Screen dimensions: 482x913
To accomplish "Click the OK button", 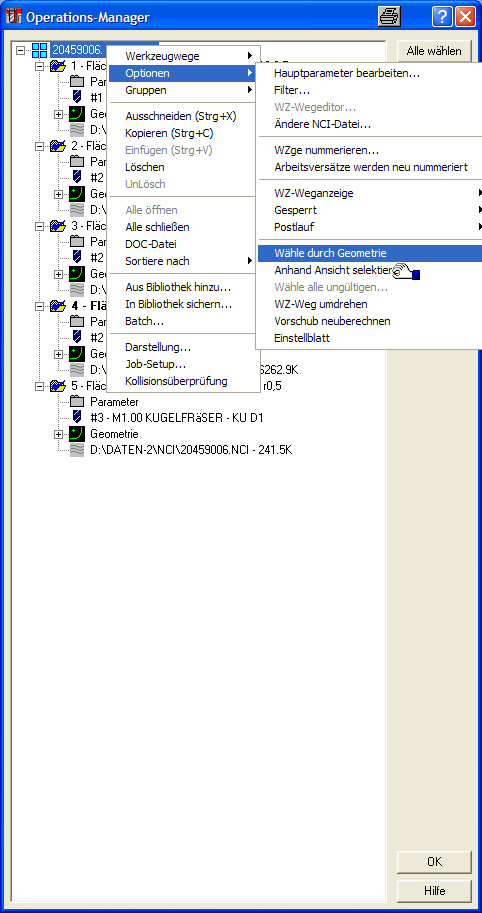I will click(x=434, y=862).
